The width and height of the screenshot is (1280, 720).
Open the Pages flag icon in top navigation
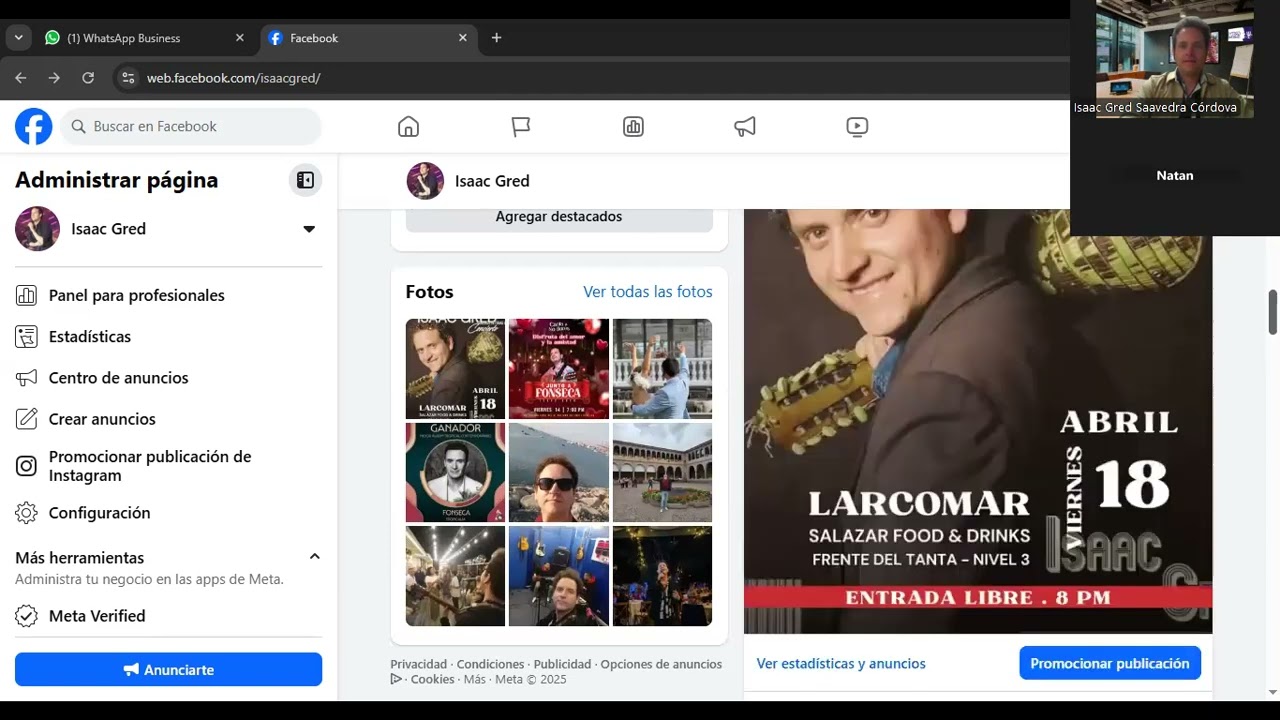click(x=521, y=126)
